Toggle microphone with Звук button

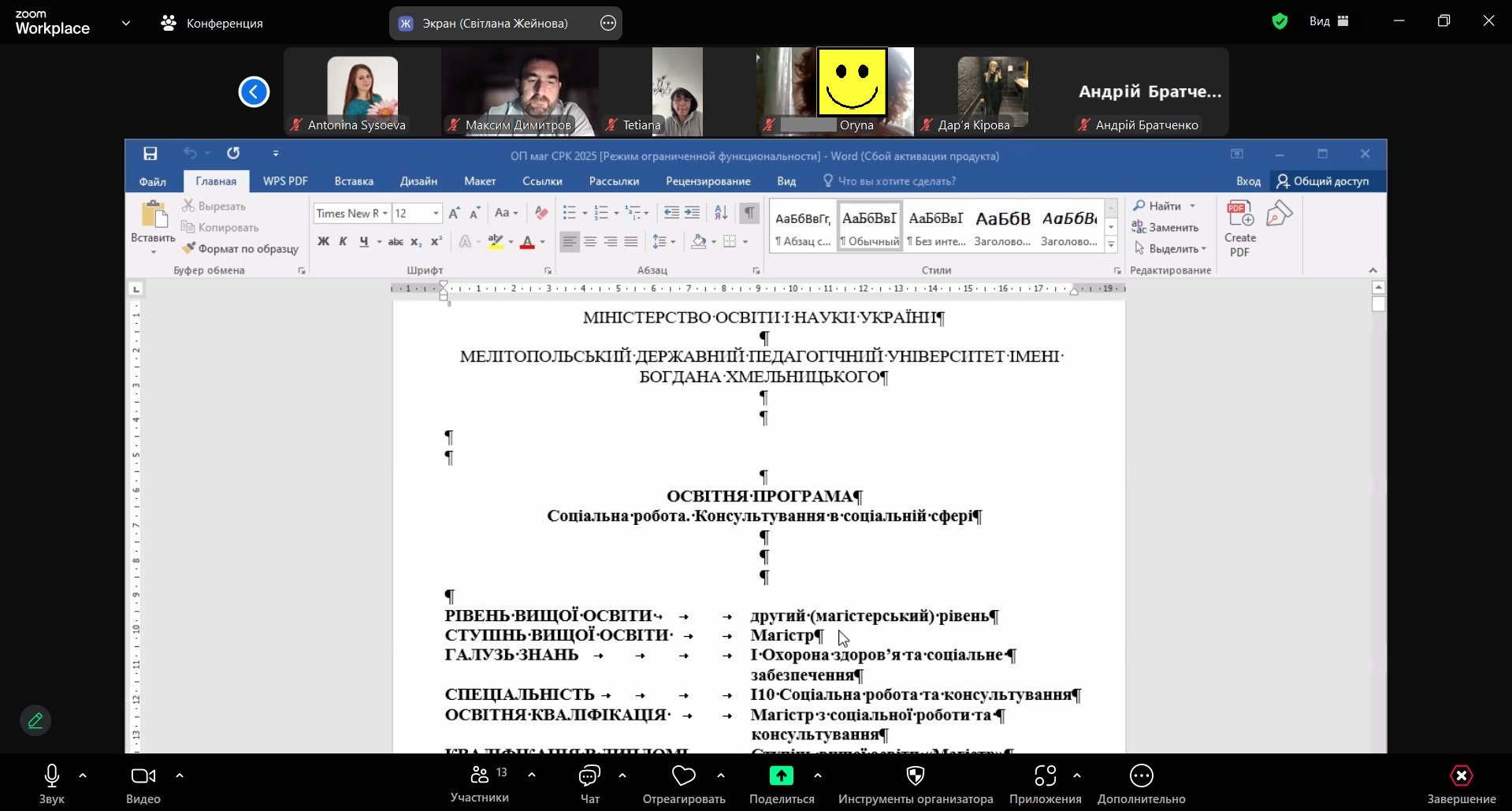[x=52, y=784]
